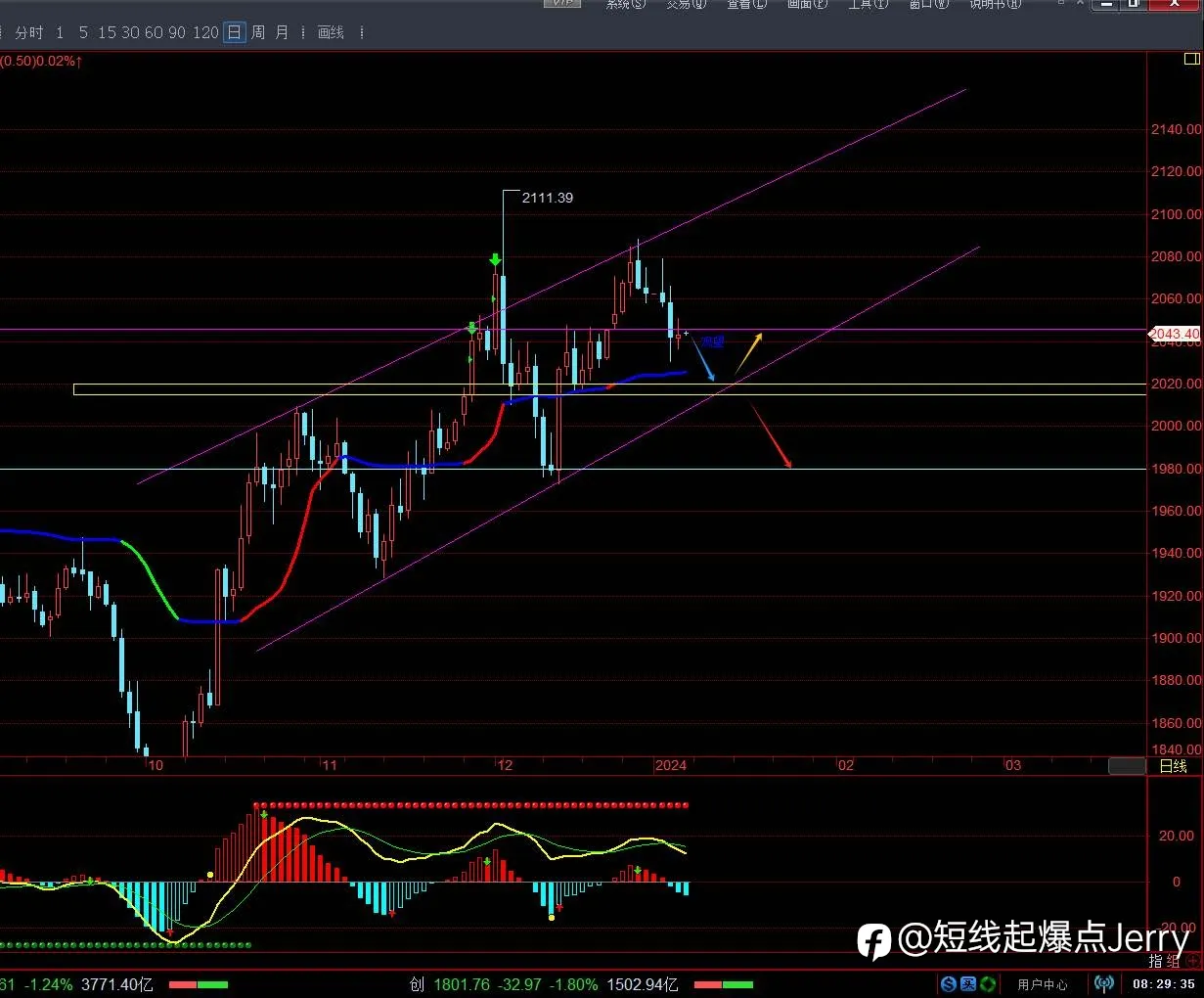Click the 2100.00 price axis label

1177,214
